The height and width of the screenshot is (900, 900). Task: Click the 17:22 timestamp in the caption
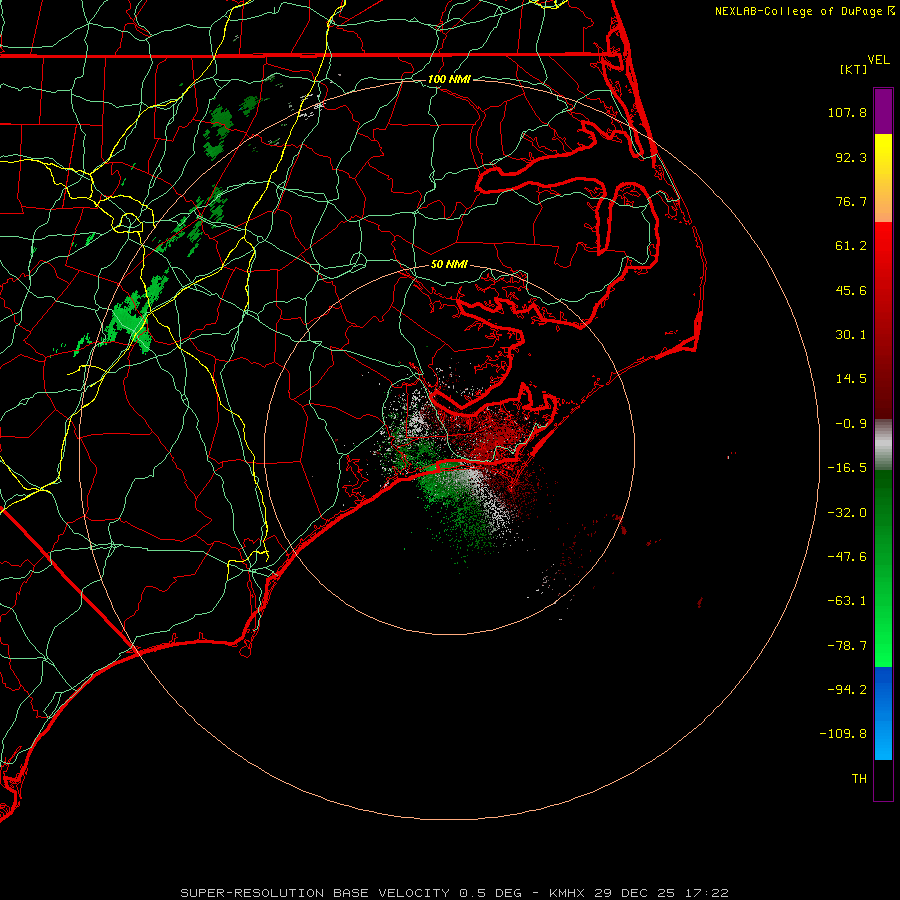point(706,893)
